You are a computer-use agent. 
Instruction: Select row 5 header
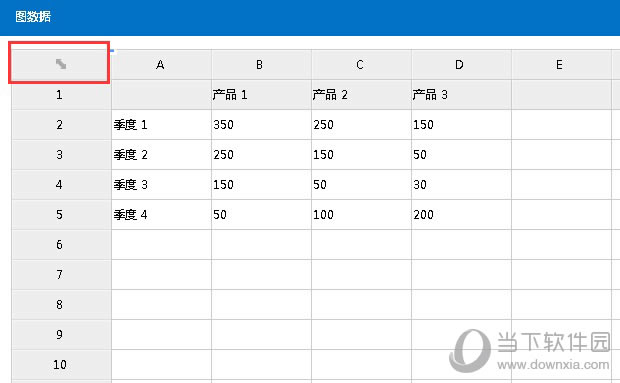click(61, 215)
